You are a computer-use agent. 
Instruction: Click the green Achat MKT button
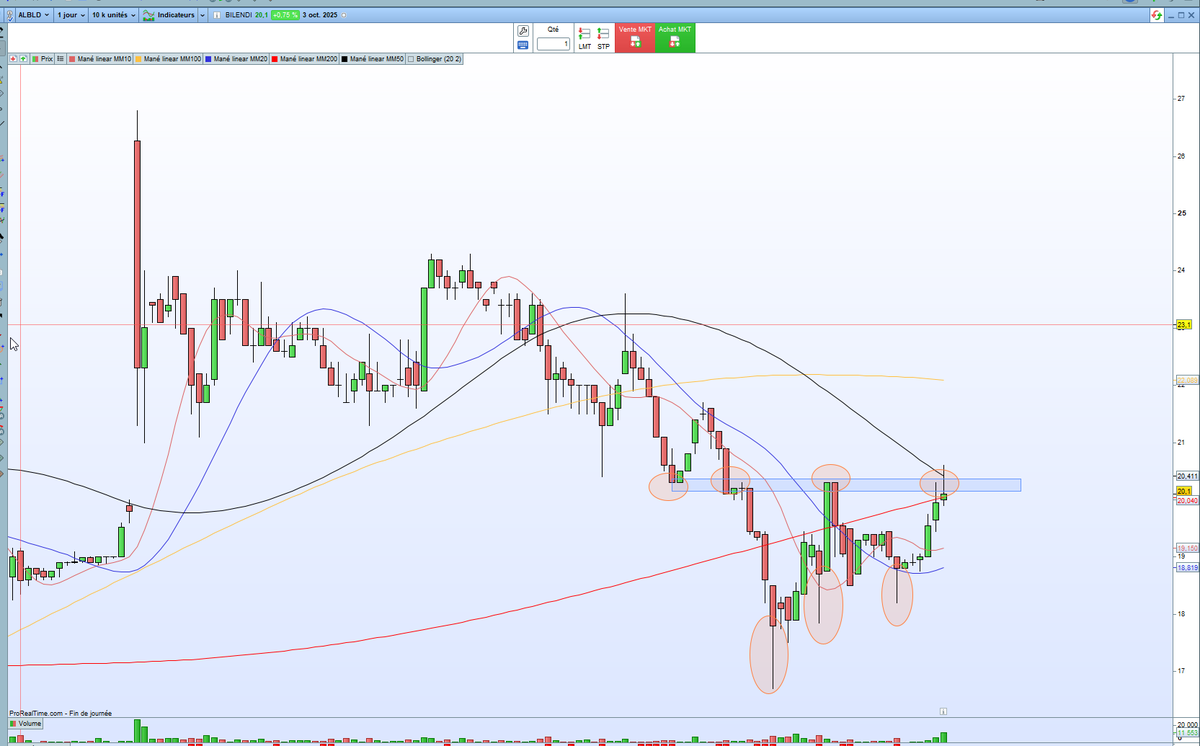[675, 38]
